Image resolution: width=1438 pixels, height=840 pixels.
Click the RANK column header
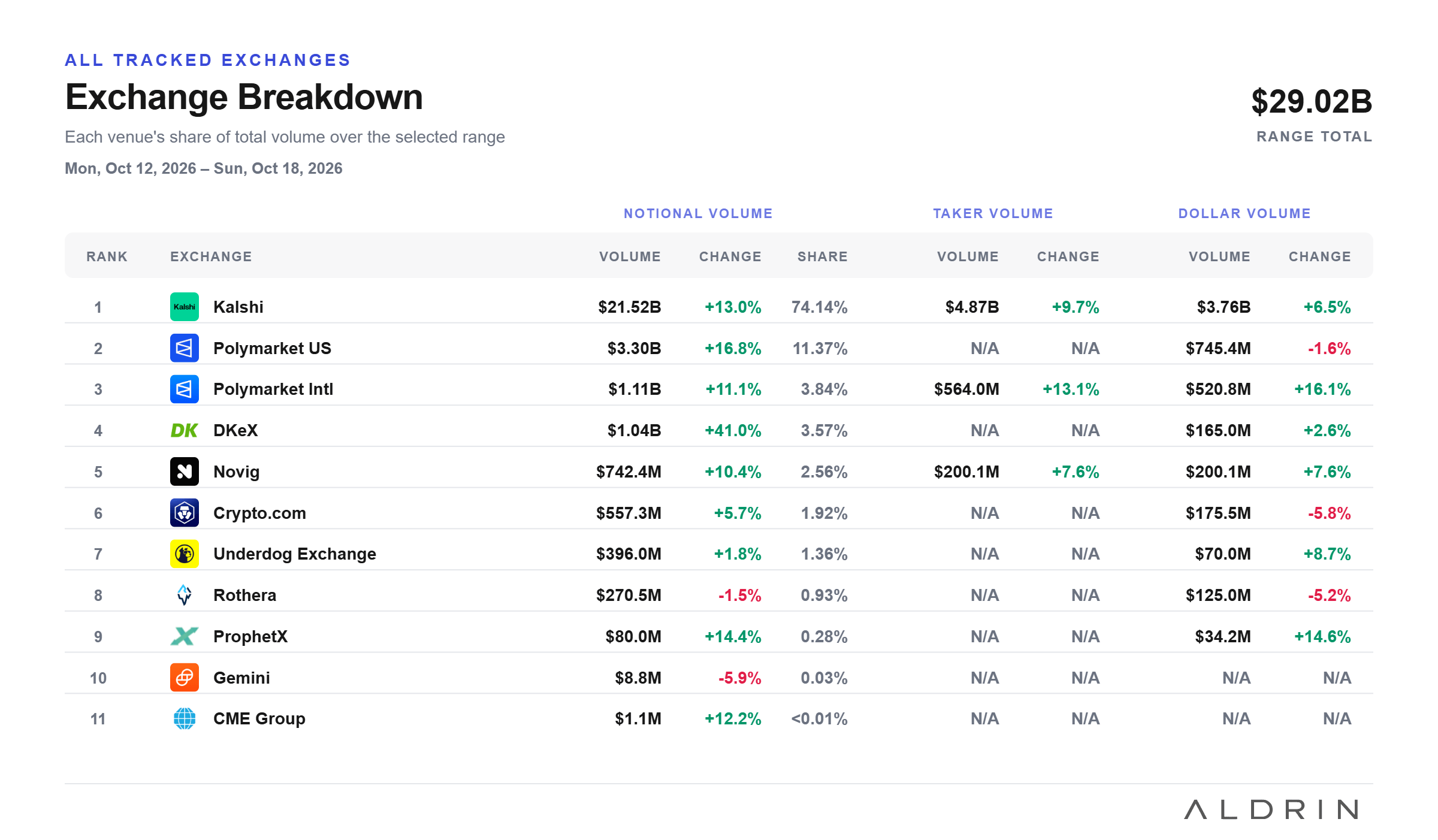107,256
